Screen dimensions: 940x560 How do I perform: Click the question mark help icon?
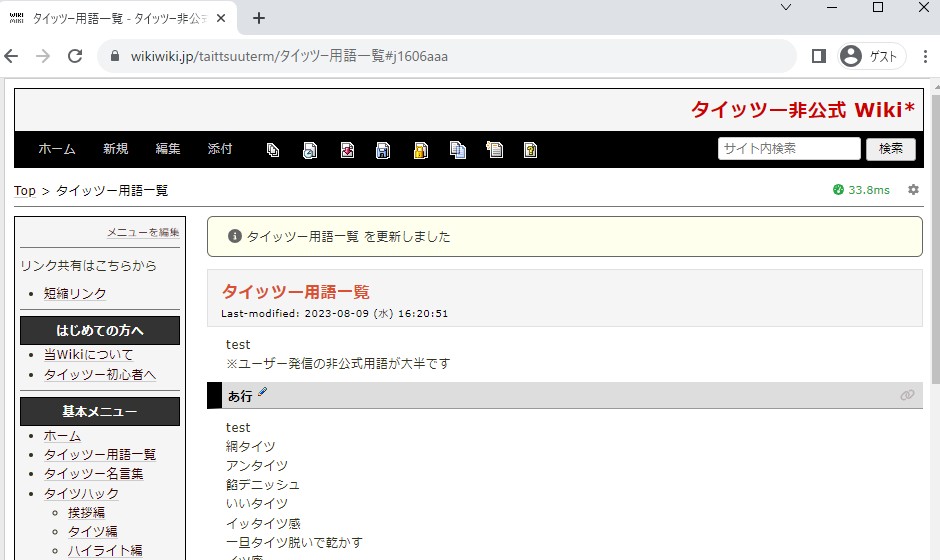[x=531, y=150]
